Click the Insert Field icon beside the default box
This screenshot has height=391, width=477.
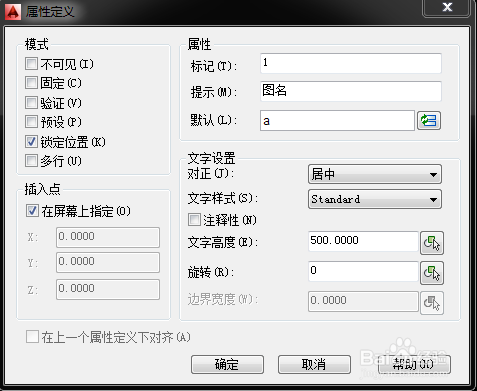pos(429,120)
